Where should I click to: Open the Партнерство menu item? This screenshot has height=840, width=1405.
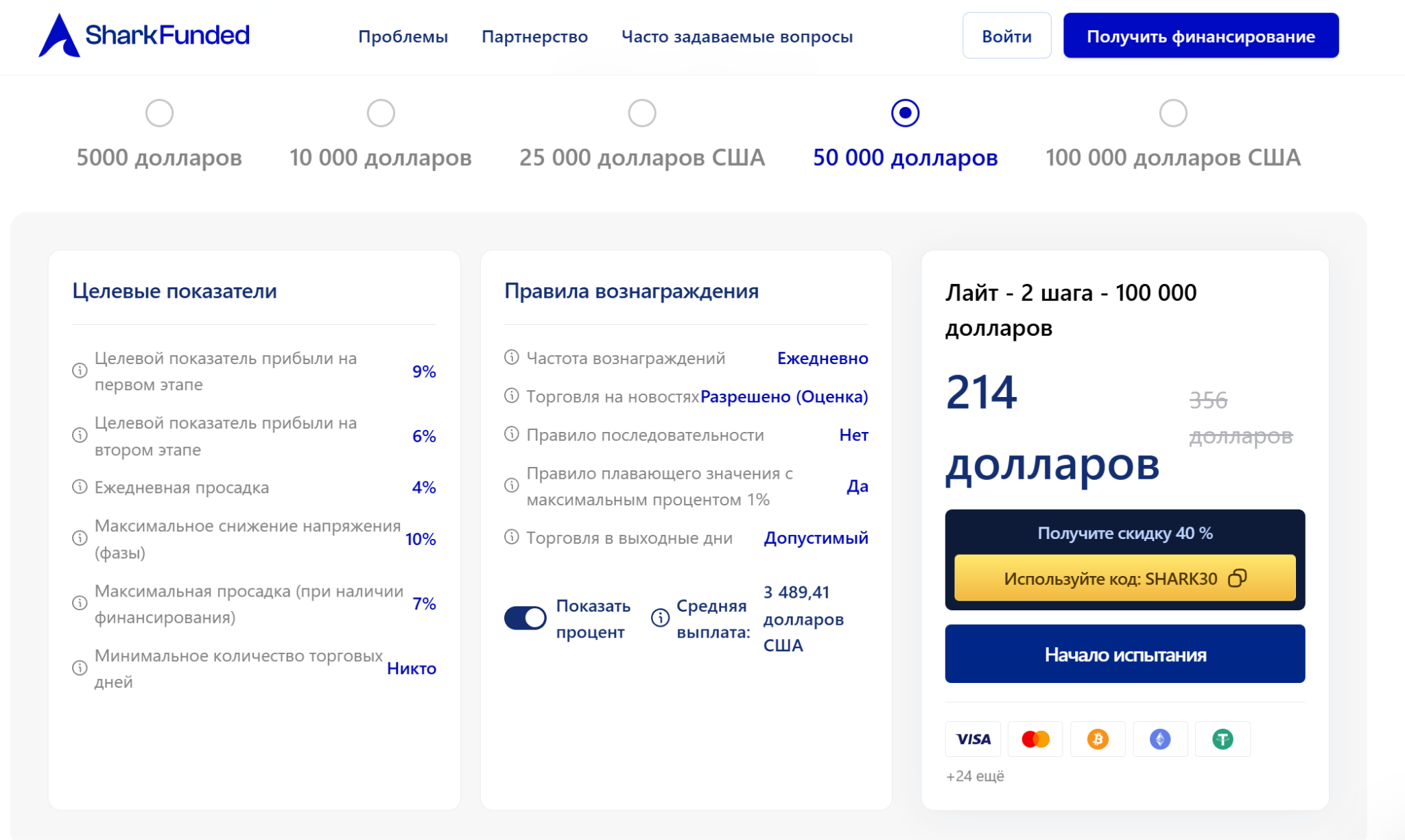tap(535, 36)
